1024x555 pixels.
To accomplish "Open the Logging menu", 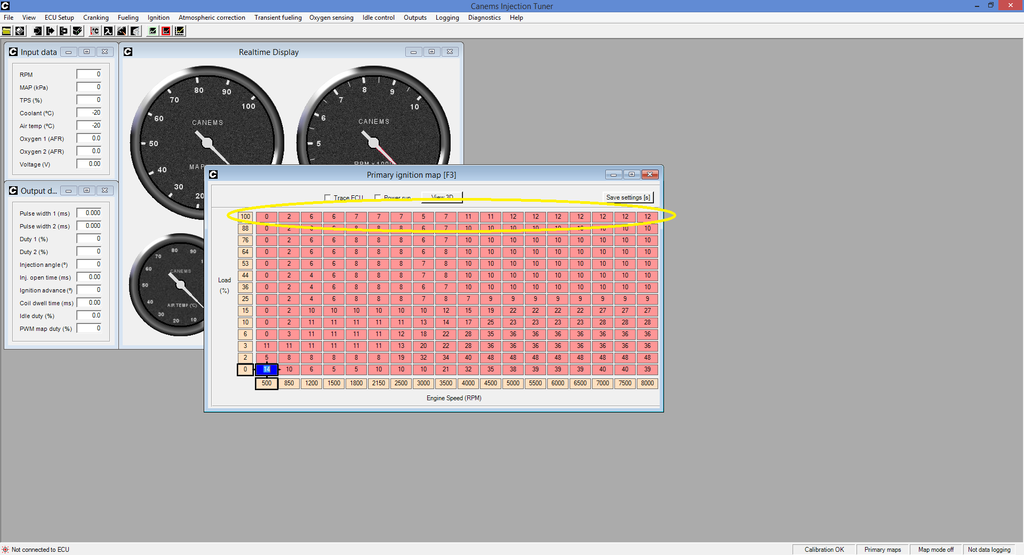I will (x=447, y=18).
